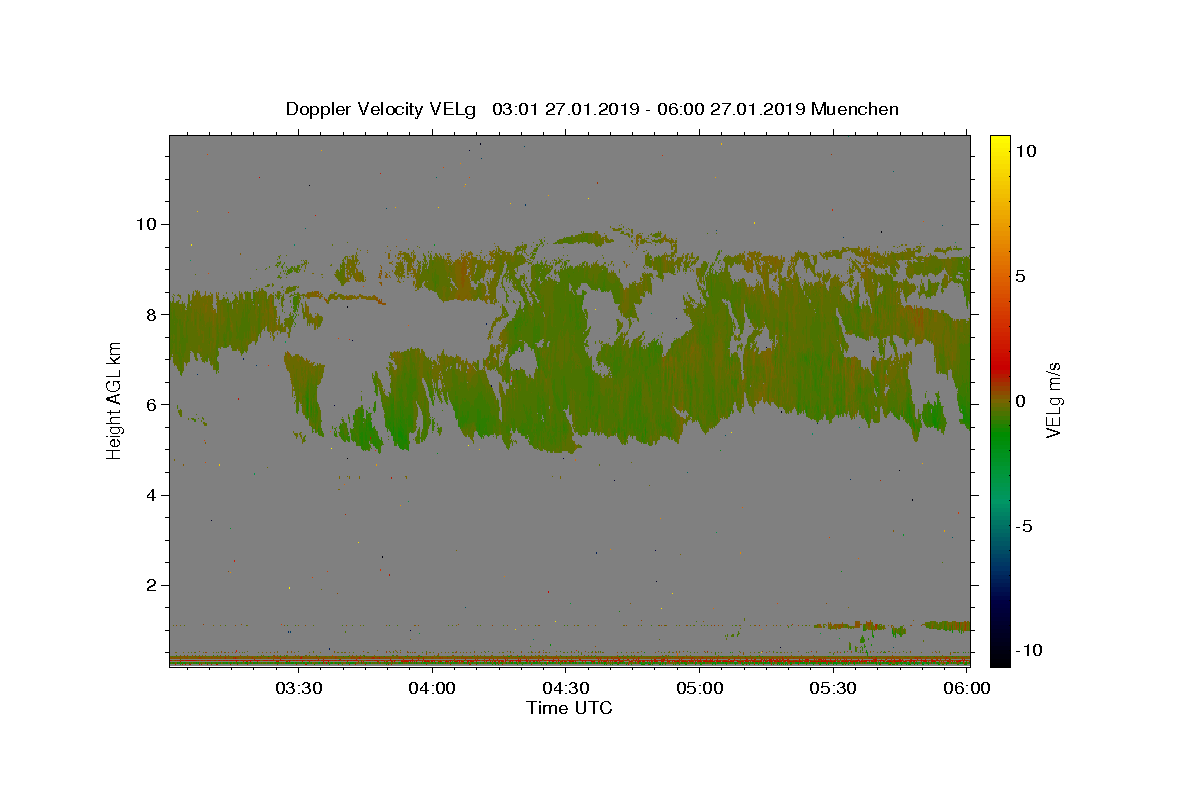1200x800 pixels.
Task: Click the height axis label 2
Action: (x=154, y=585)
